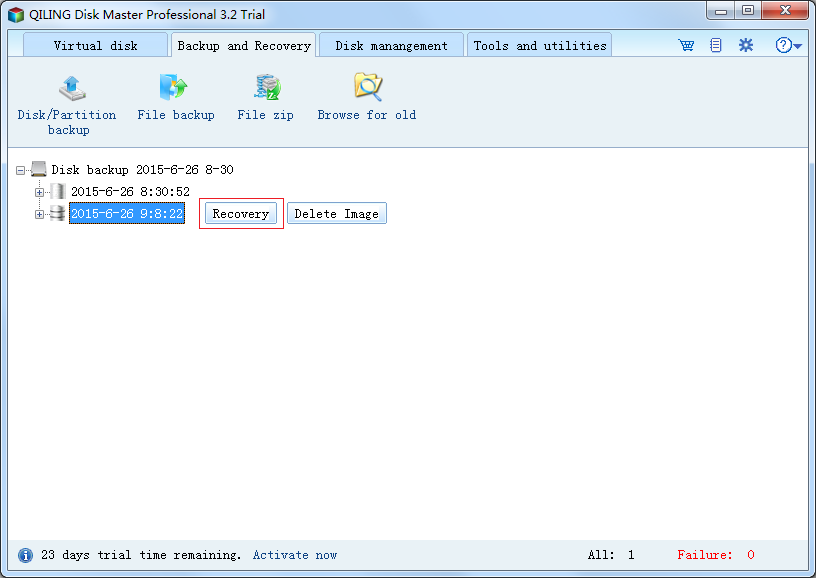Open Disk/Partition backup tool

(x=67, y=105)
